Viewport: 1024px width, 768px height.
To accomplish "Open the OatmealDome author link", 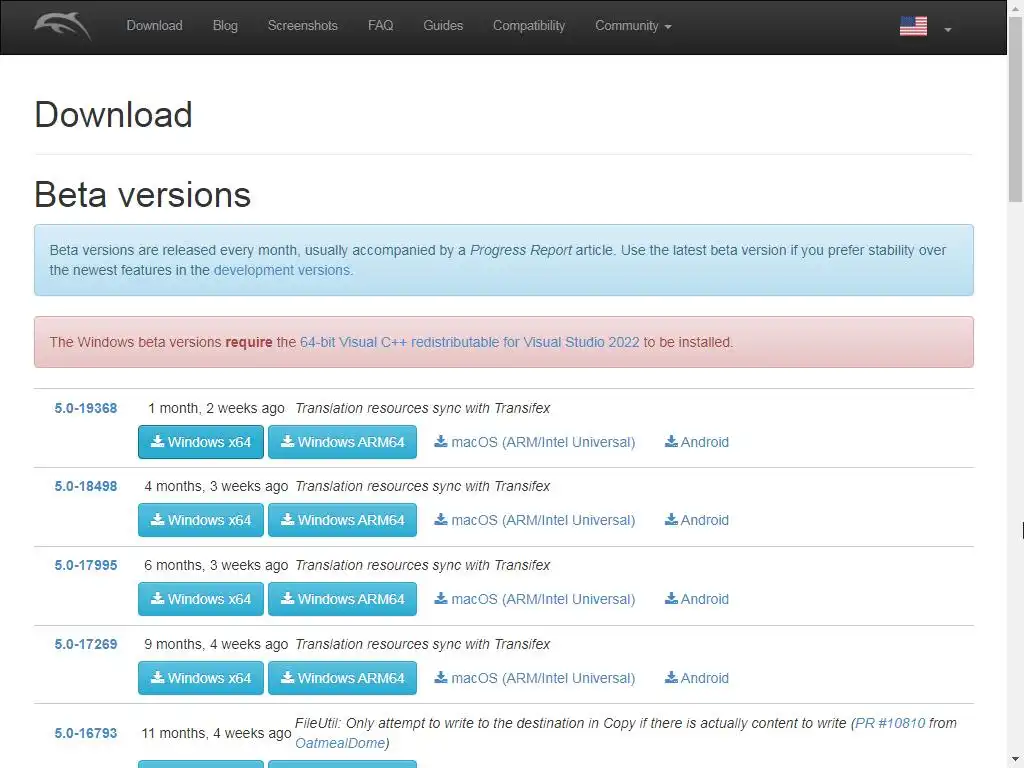I will (340, 743).
